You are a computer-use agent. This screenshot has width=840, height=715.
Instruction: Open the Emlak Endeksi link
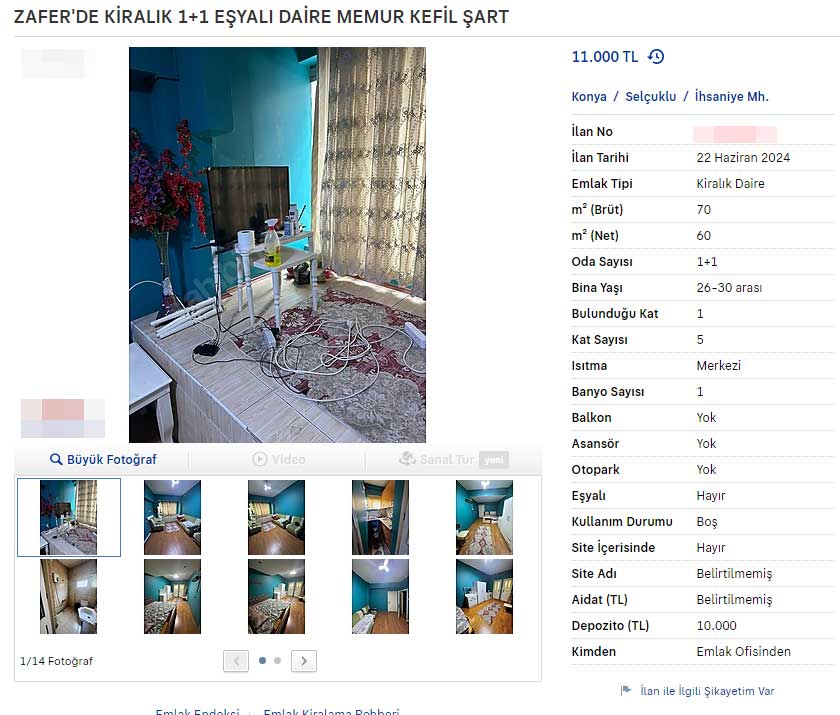point(197,711)
